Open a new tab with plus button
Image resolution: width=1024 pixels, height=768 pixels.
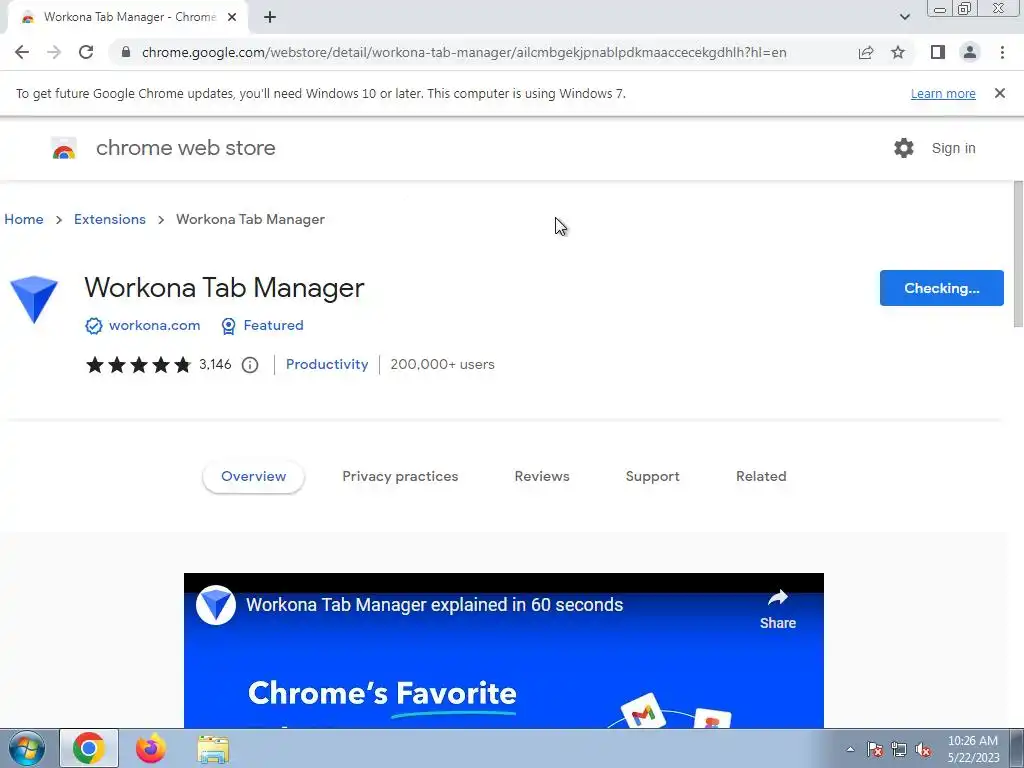270,17
